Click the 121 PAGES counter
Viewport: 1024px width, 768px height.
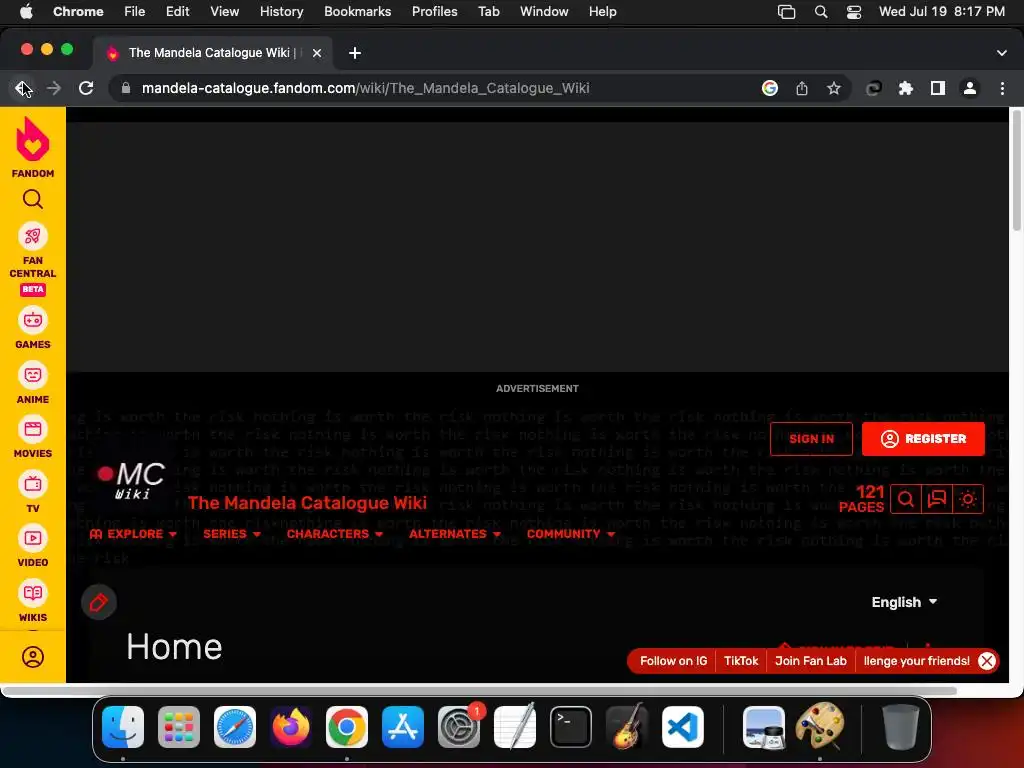tap(862, 499)
